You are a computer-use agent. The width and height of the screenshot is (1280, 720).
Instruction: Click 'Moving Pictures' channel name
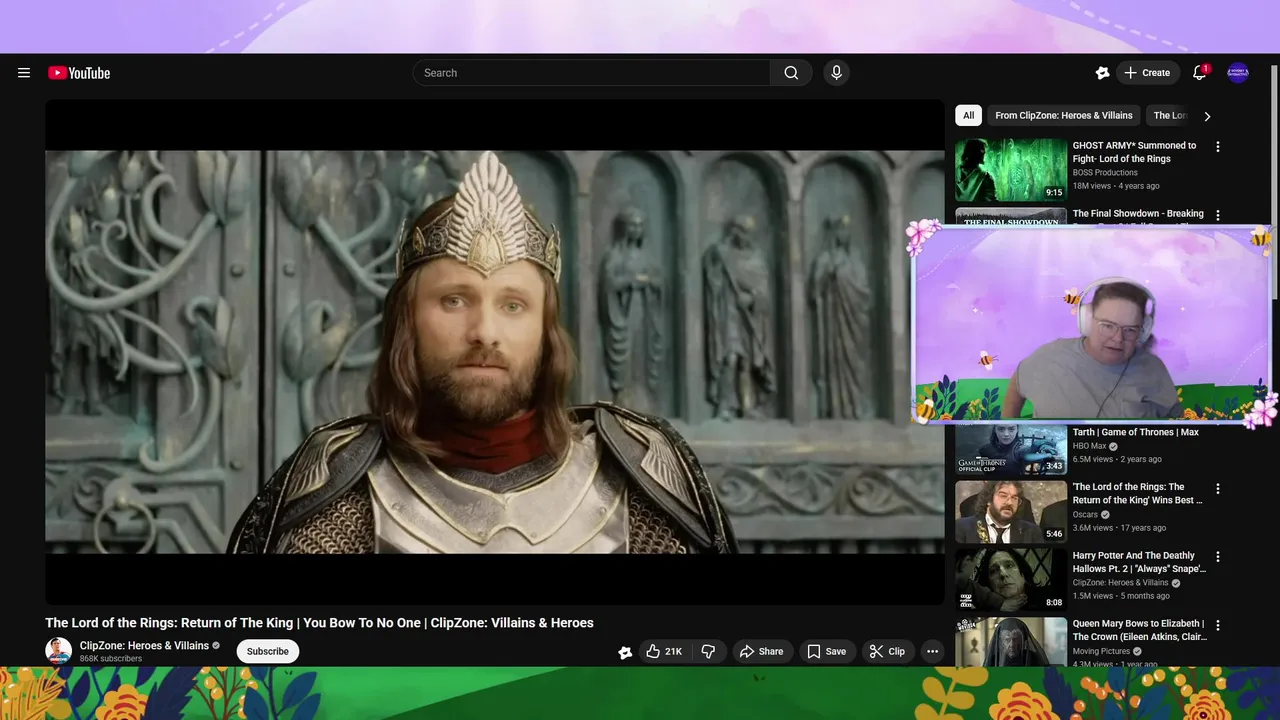pyautogui.click(x=1101, y=651)
